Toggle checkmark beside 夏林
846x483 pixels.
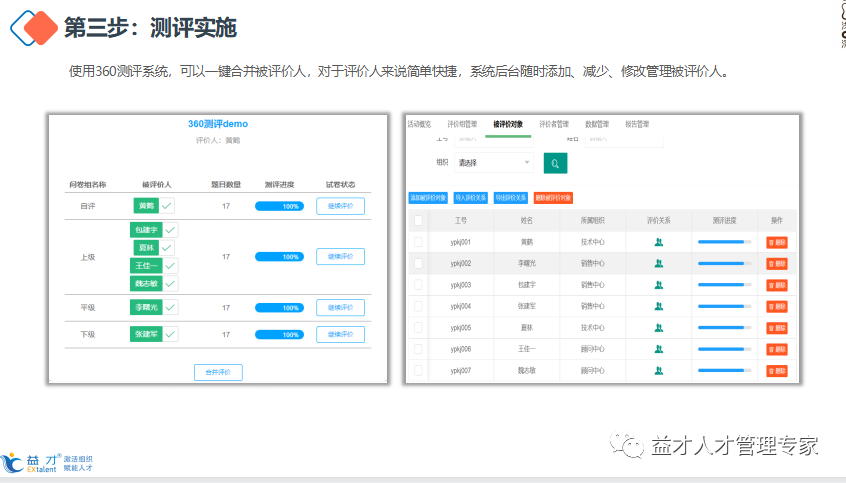[x=167, y=248]
